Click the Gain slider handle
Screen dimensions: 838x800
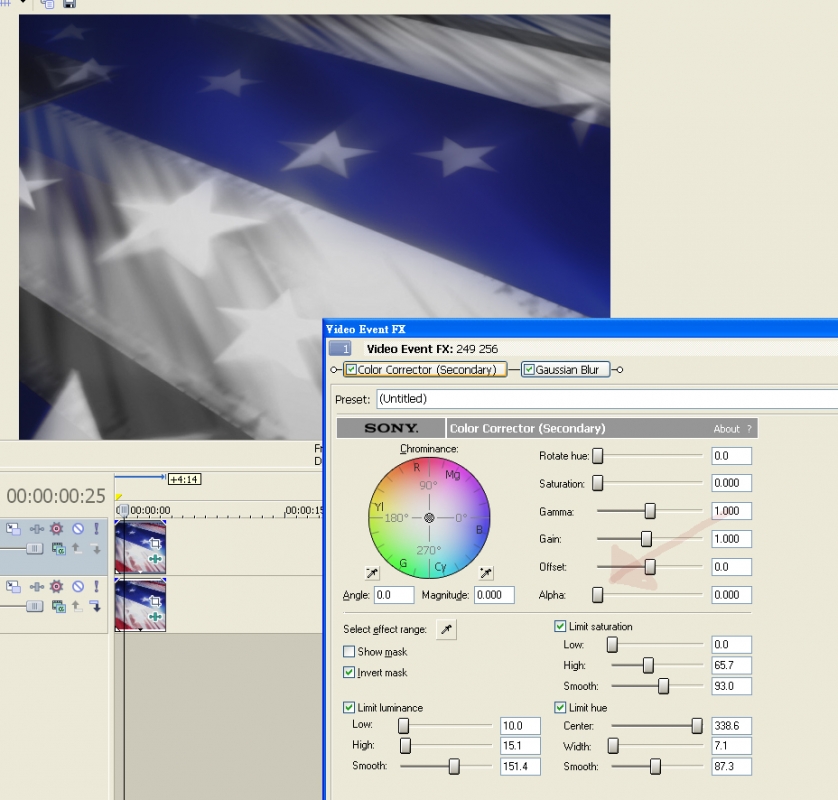click(x=646, y=539)
